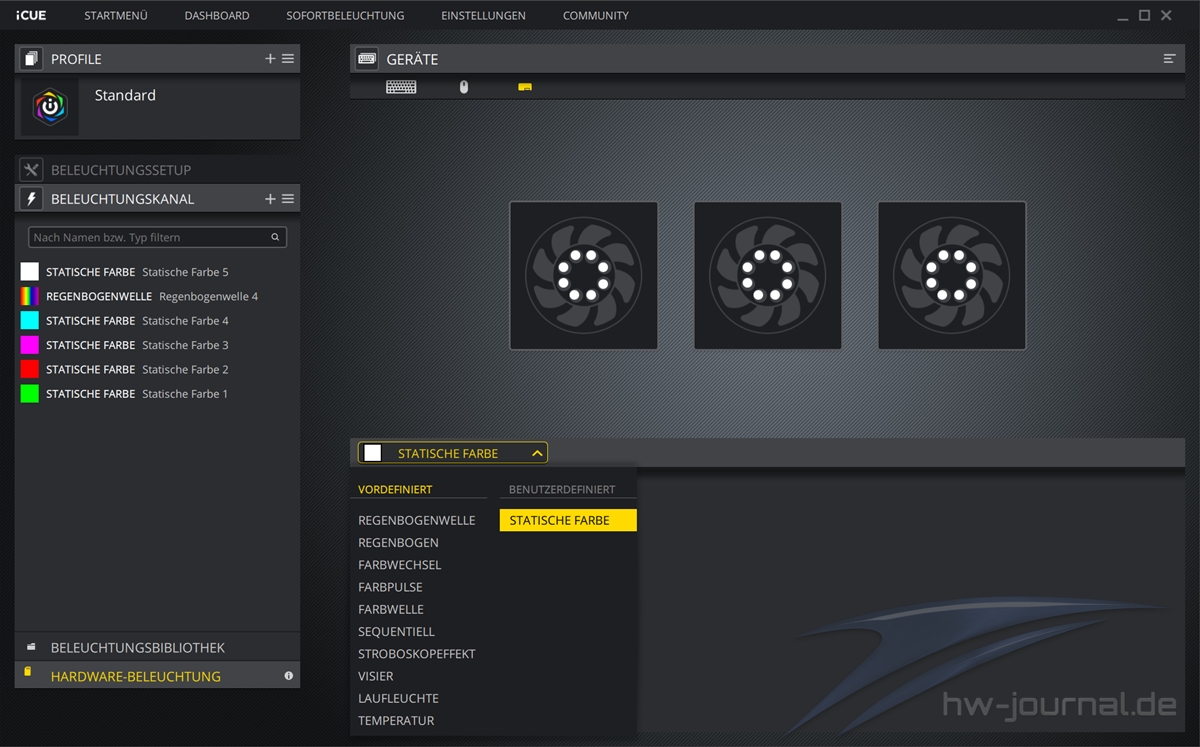Open the Profile panel hamburger menu

(288, 59)
